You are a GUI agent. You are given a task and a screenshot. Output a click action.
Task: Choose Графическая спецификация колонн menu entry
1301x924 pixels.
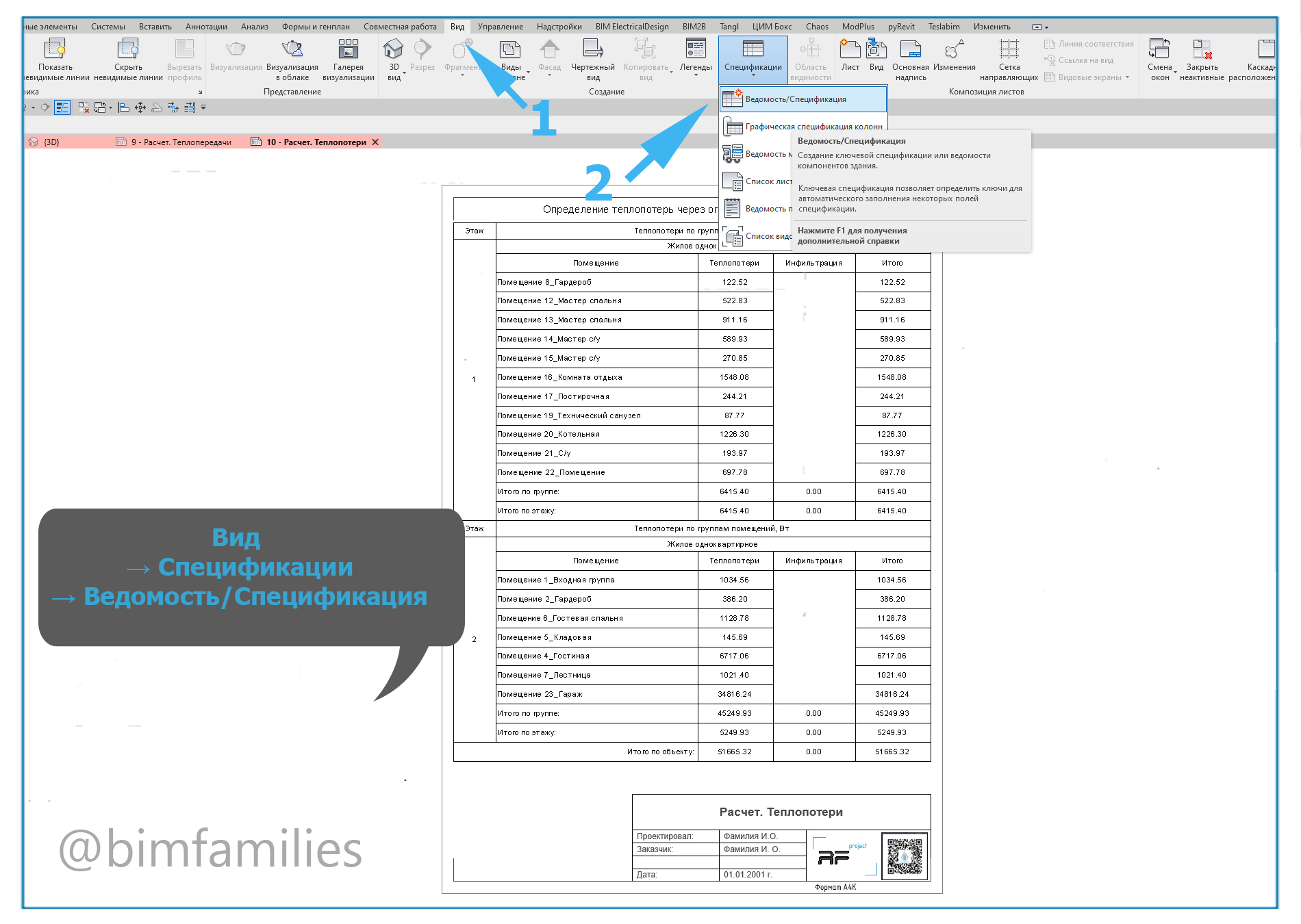pos(803,127)
